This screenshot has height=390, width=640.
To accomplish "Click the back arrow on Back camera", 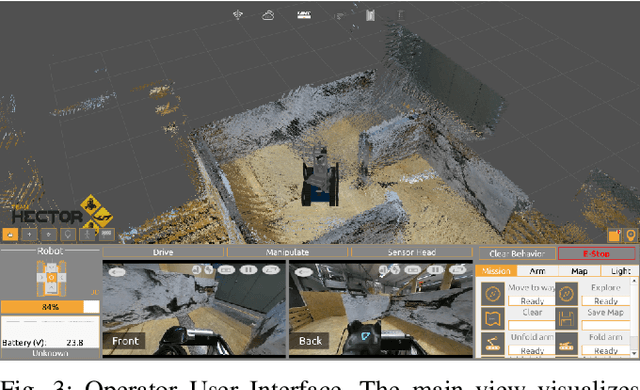I will 304,272.
